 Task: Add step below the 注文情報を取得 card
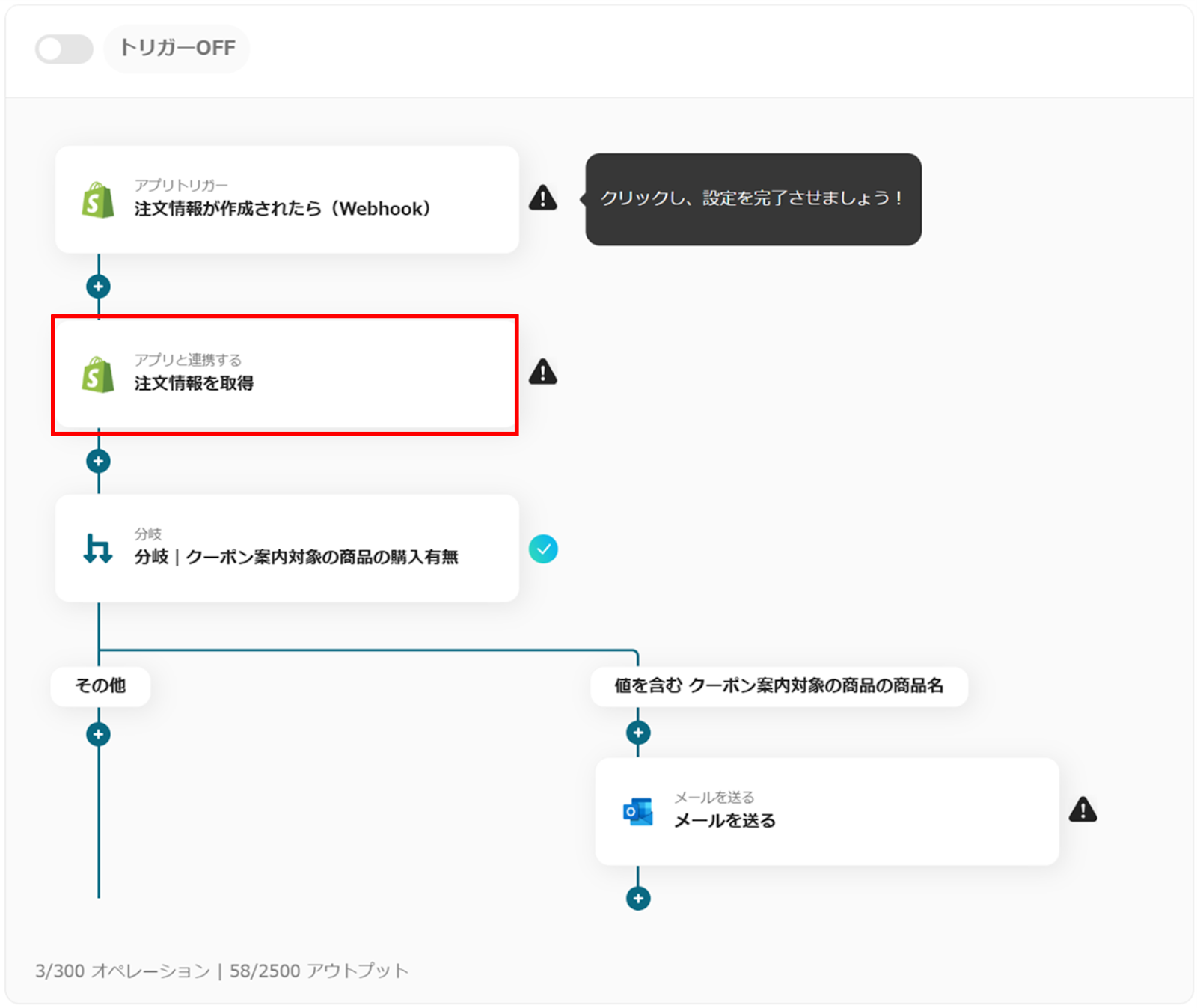coord(98,461)
